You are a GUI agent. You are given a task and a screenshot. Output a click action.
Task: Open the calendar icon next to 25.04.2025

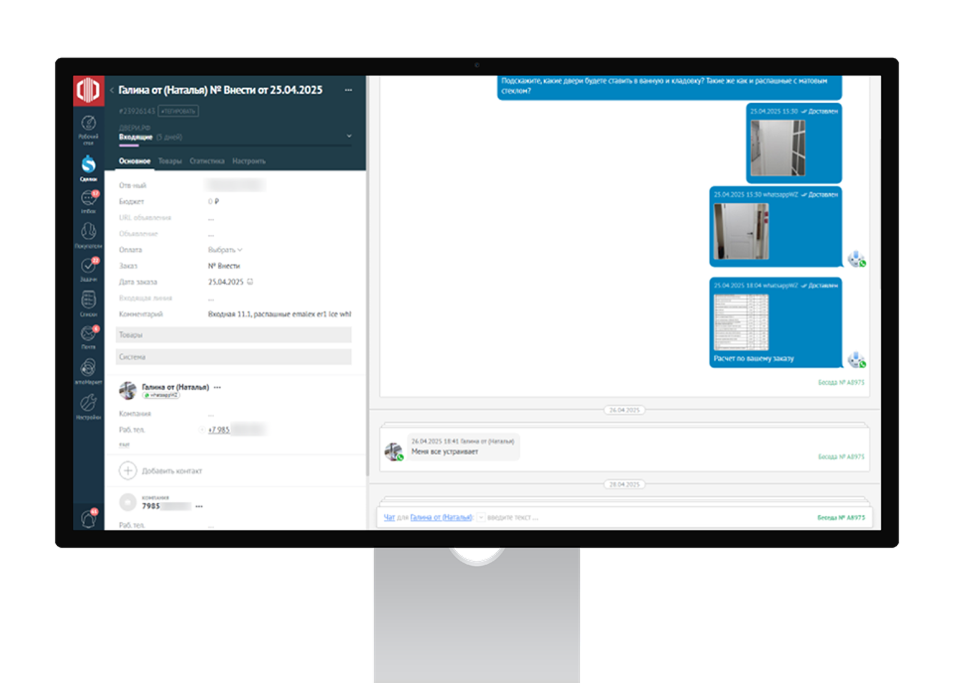tap(250, 282)
